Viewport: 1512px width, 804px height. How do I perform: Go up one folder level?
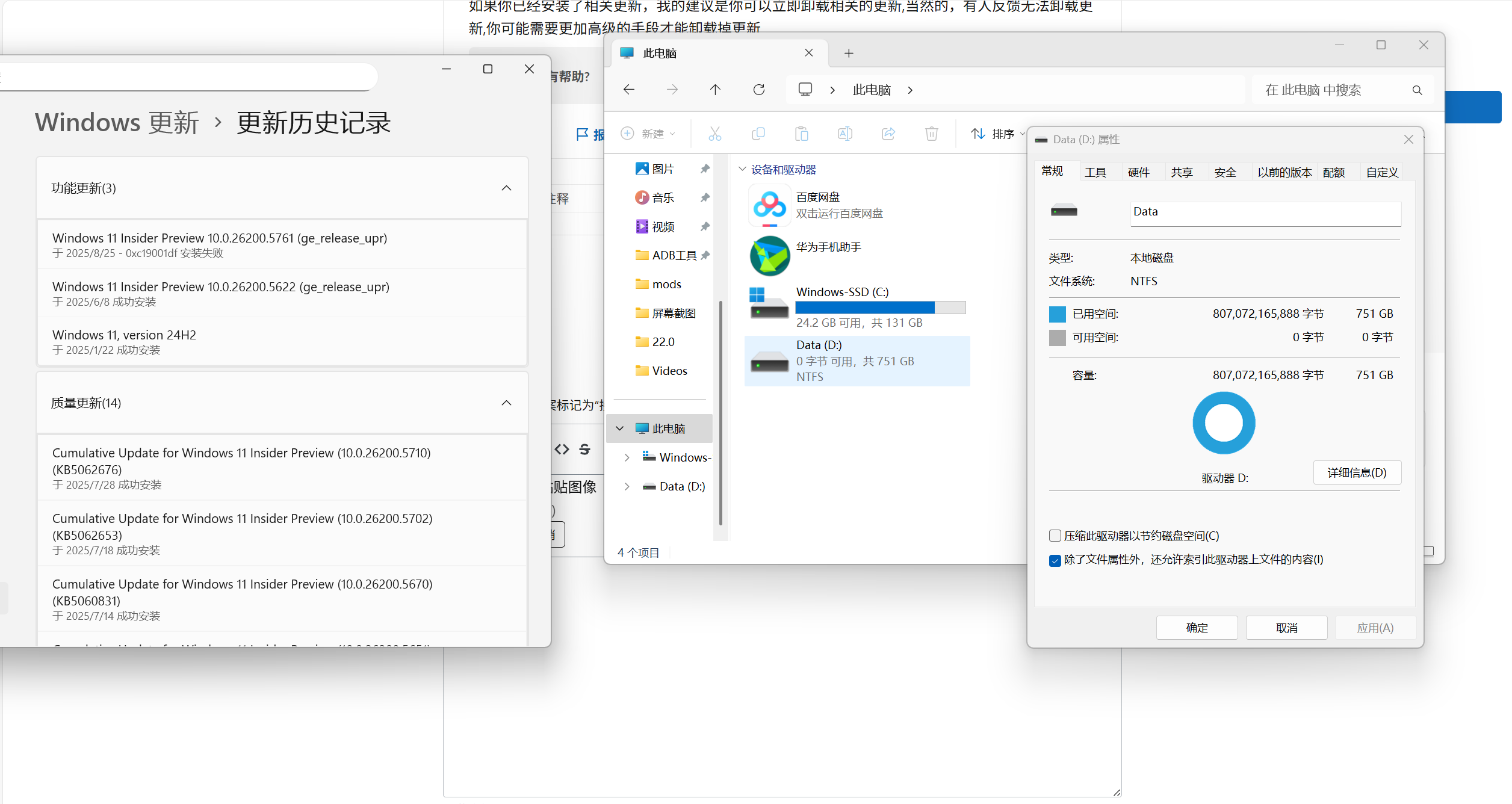[715, 90]
